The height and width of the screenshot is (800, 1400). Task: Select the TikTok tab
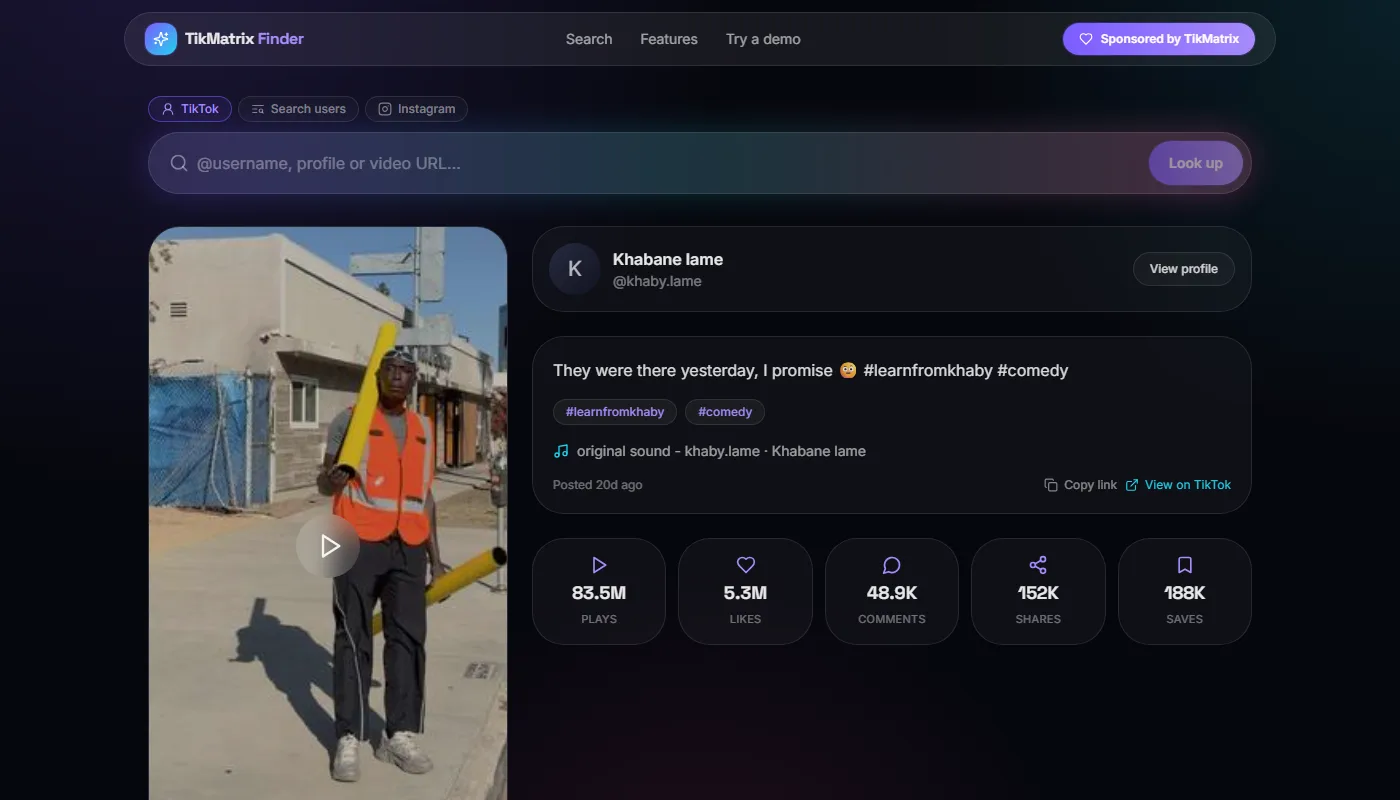[190, 109]
